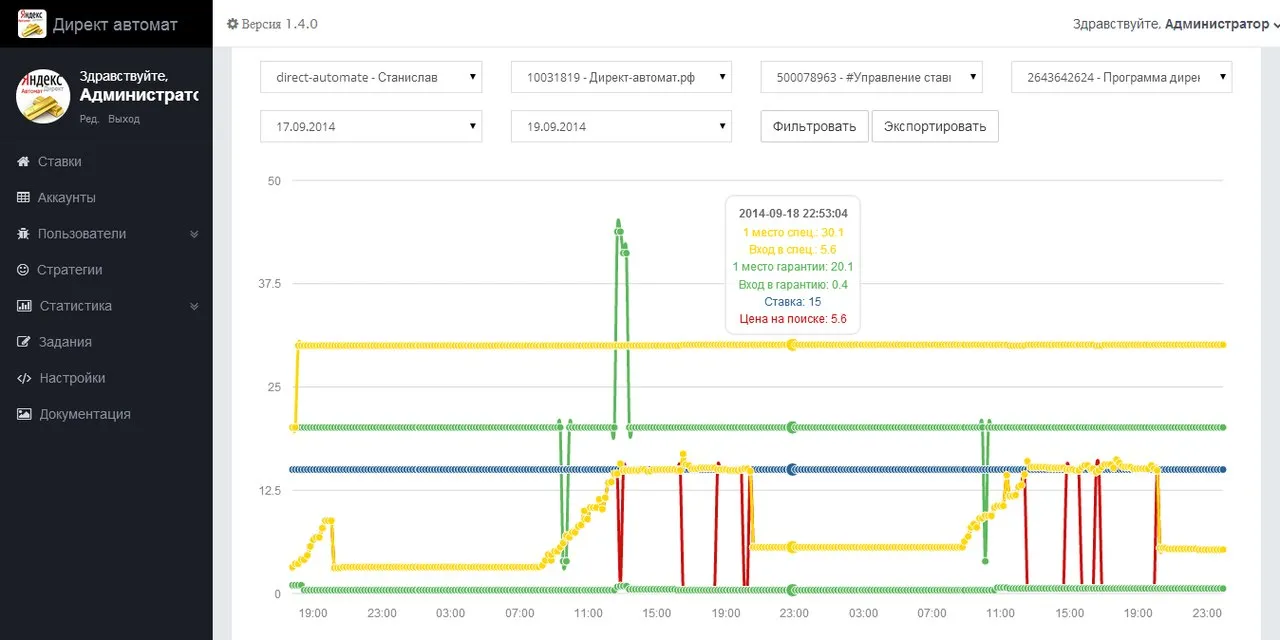Screen dimensions: 1280x640
Task: Open the direct-automate account dropdown
Action: (x=371, y=78)
